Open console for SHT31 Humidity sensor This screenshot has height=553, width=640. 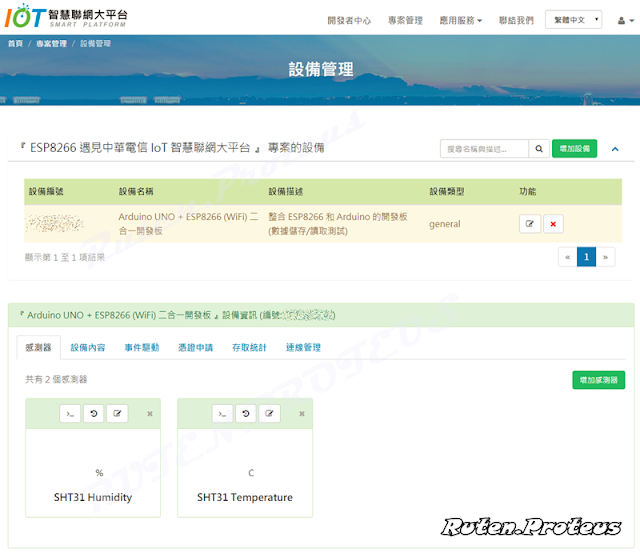click(x=70, y=414)
